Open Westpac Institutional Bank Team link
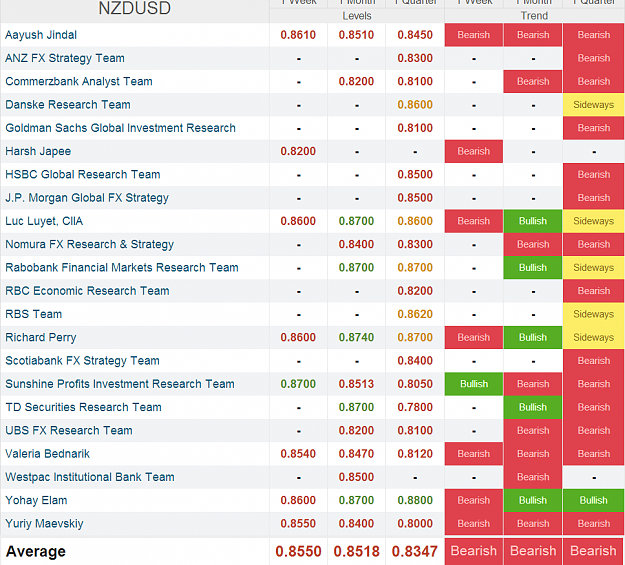The image size is (625, 565). coord(90,477)
